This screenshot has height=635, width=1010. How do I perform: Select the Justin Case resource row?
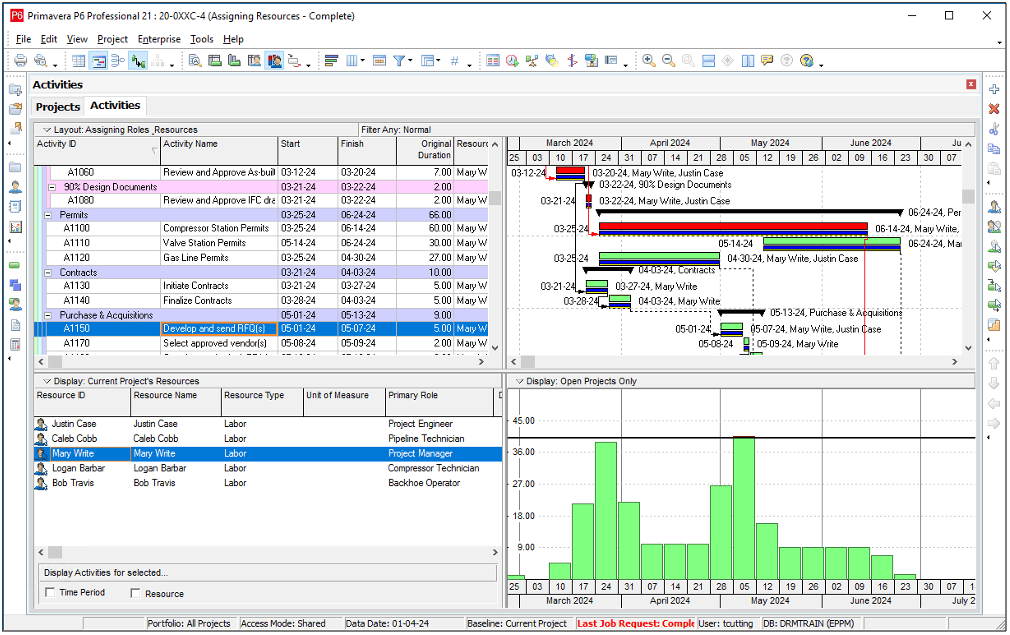pyautogui.click(x=267, y=424)
